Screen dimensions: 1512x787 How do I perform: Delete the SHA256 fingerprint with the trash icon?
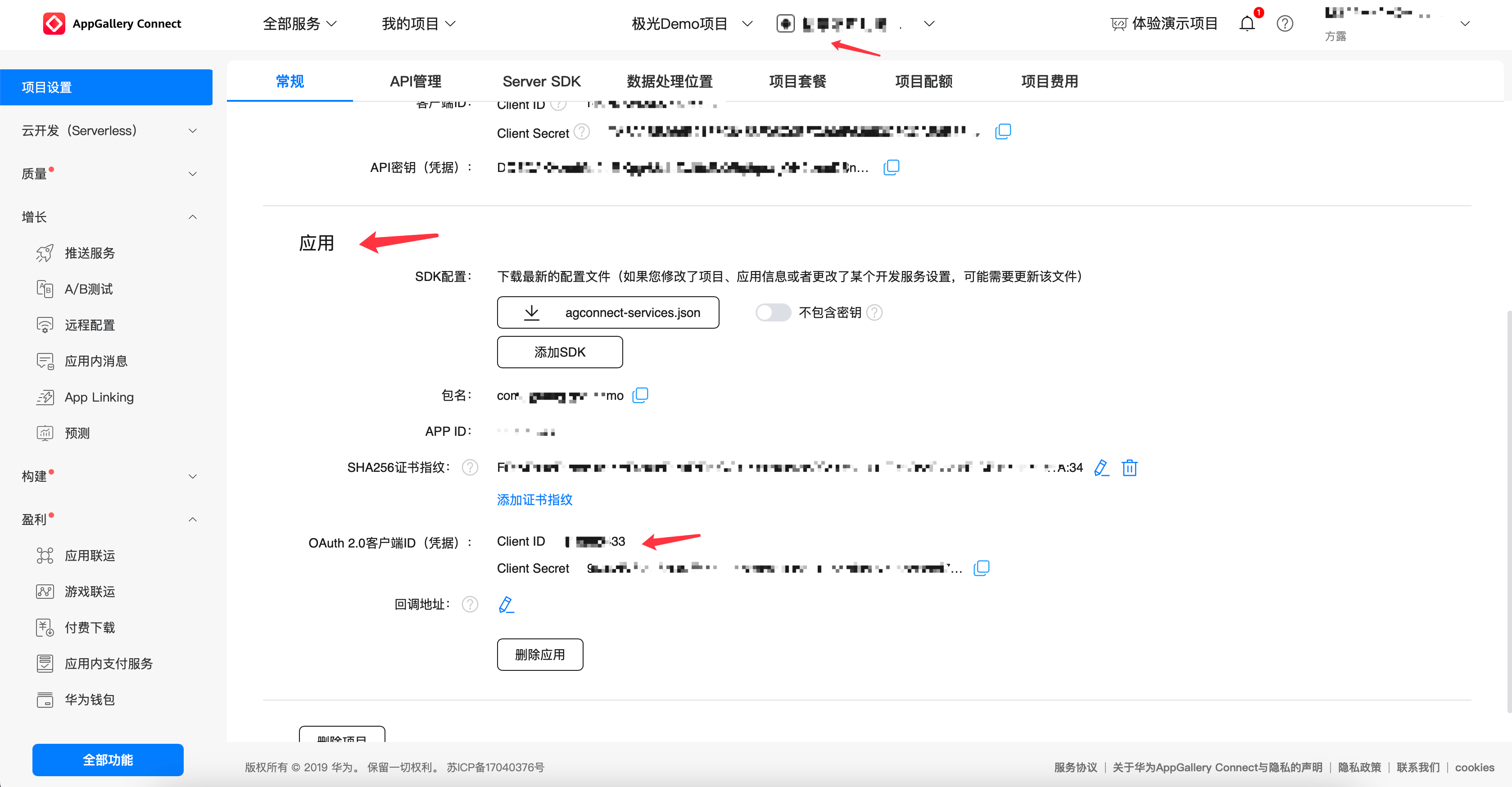tap(1129, 468)
